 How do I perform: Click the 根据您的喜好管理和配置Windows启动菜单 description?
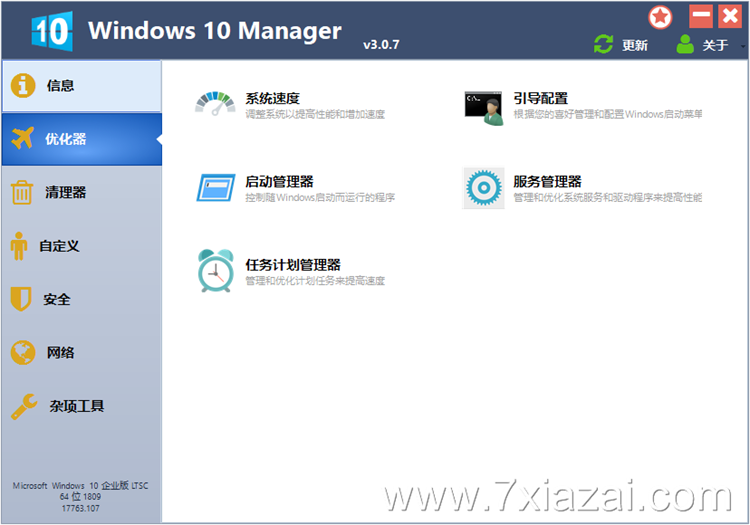608,114
